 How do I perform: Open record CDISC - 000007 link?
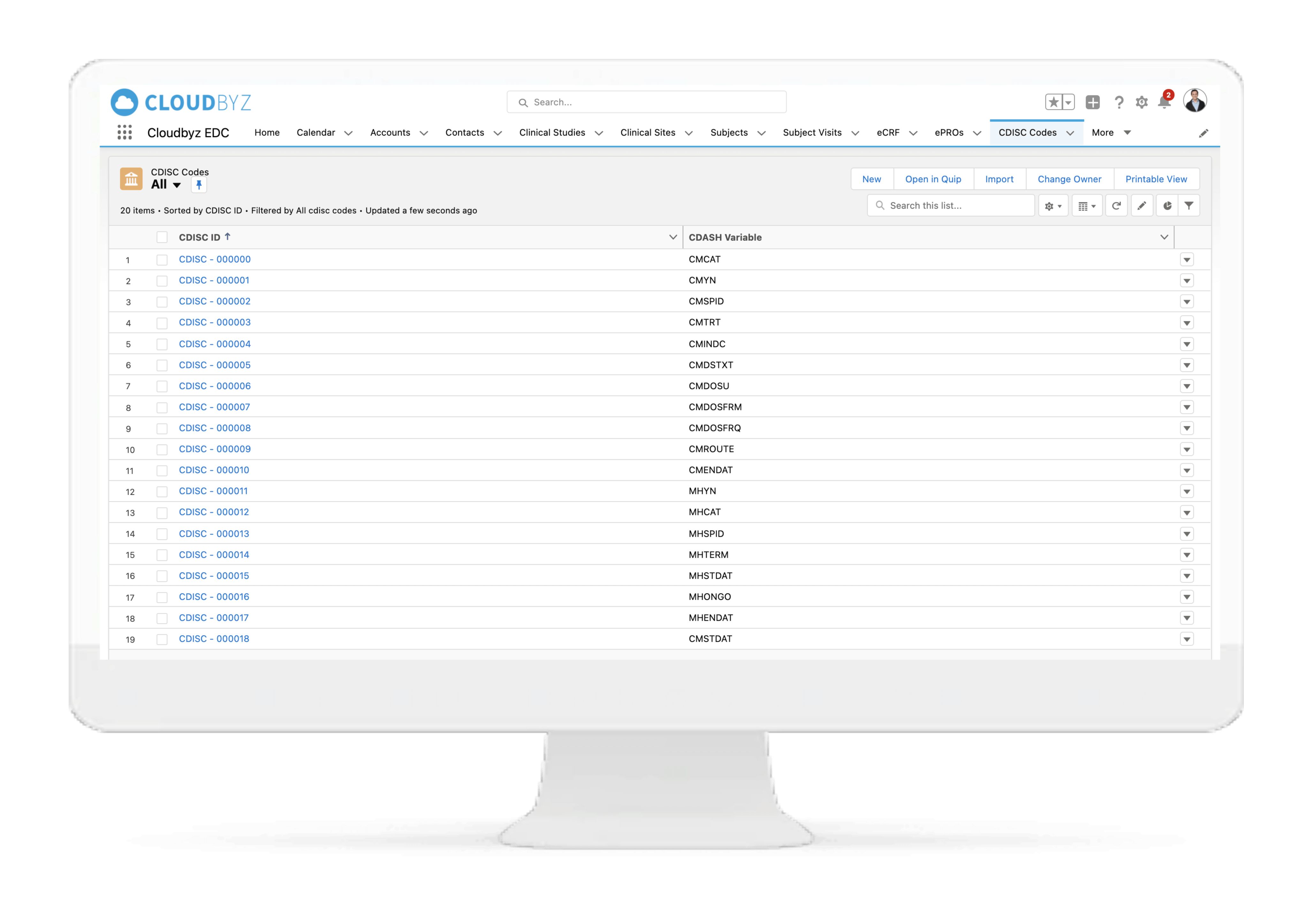pos(214,407)
